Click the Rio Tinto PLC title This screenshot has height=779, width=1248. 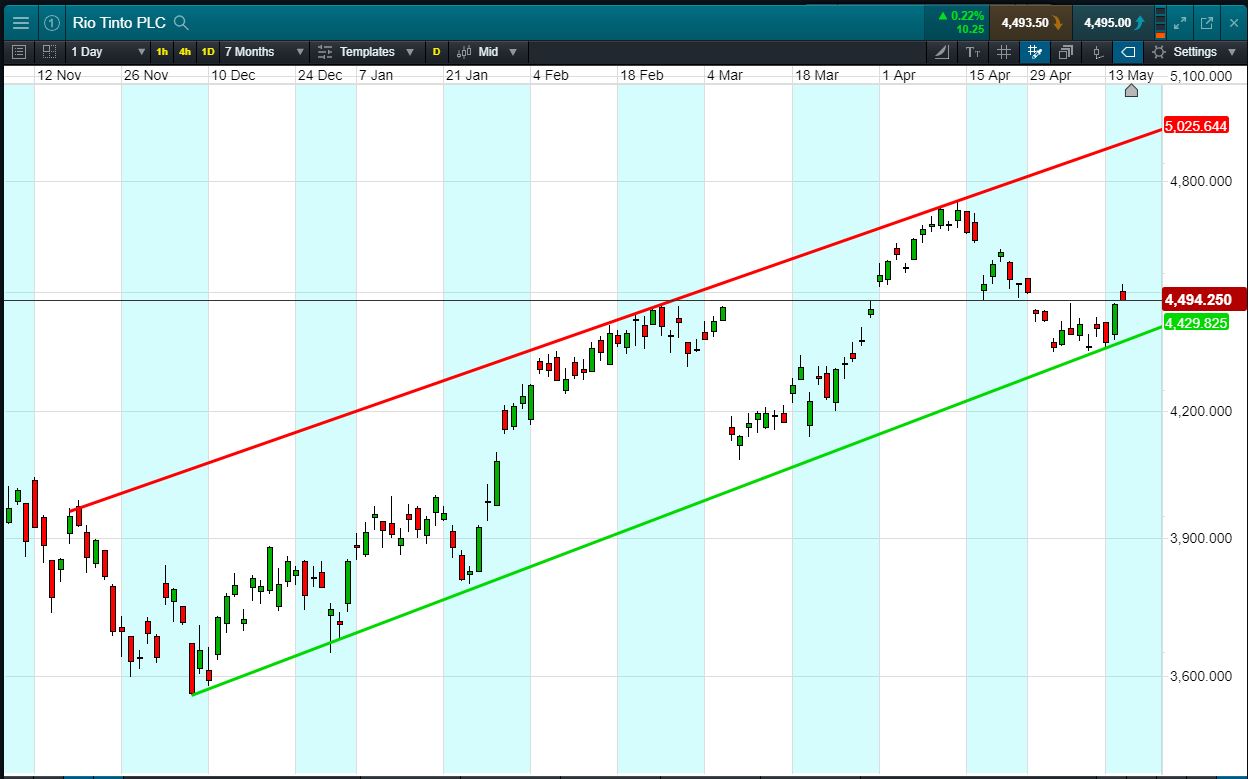[119, 22]
